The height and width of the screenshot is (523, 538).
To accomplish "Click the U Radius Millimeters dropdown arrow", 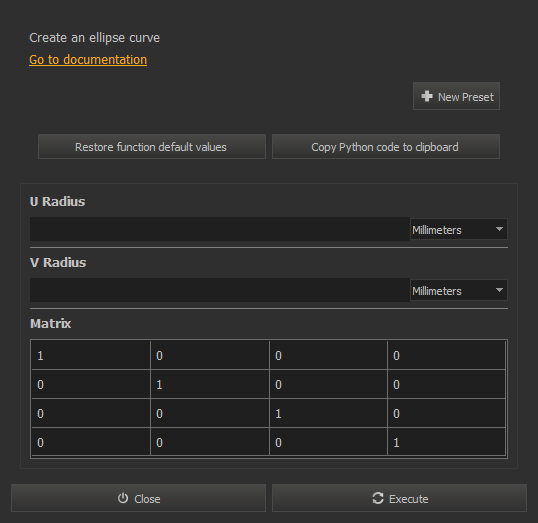I will tap(499, 229).
